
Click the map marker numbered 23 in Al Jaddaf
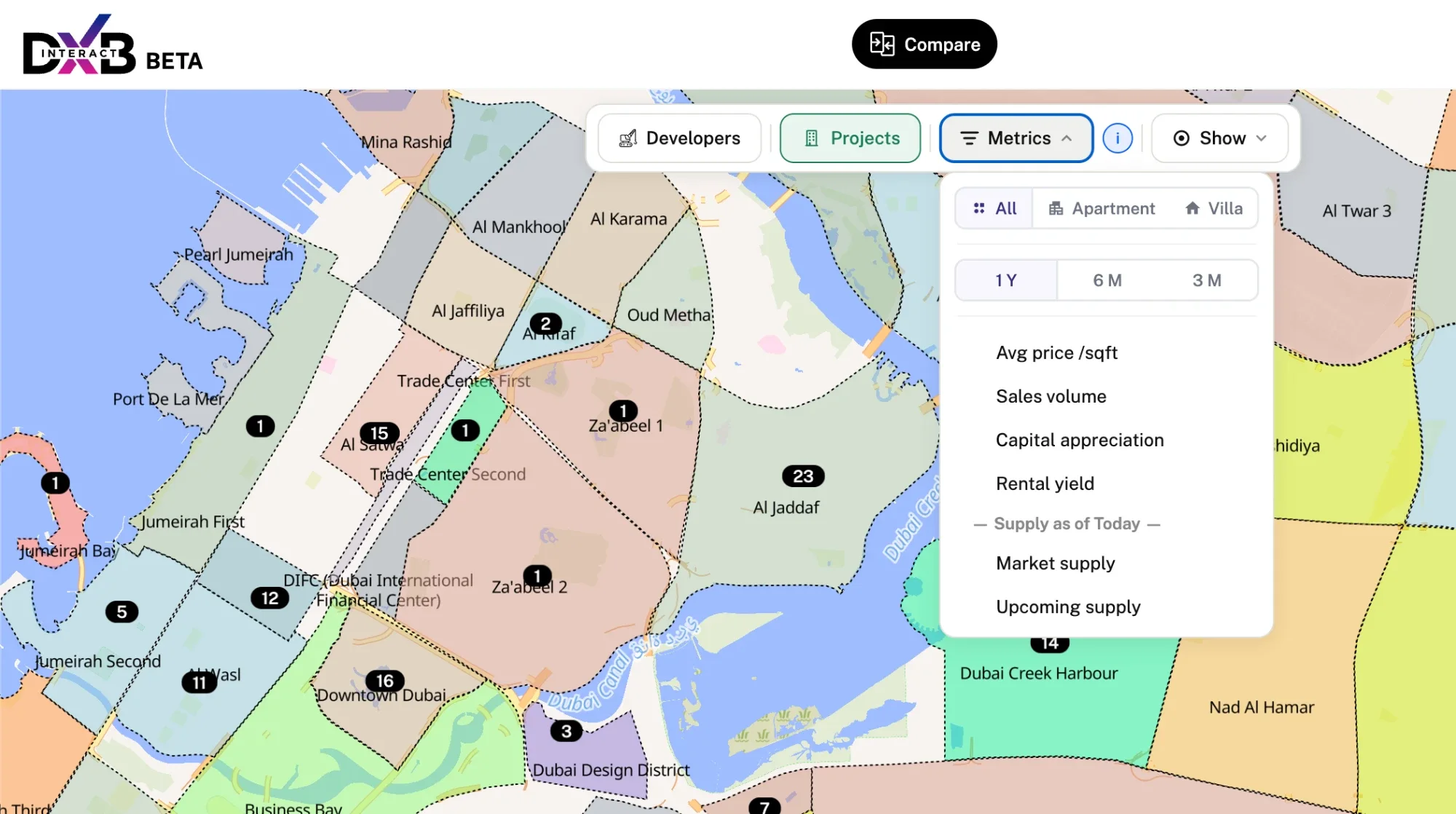click(803, 476)
